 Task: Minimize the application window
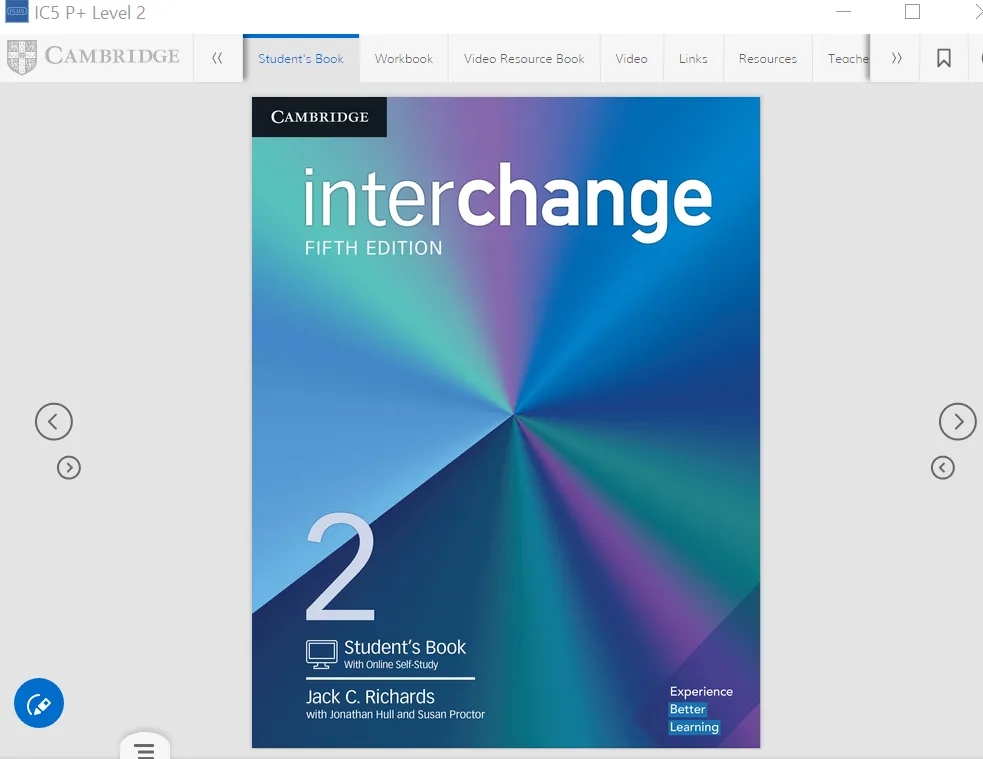pyautogui.click(x=844, y=11)
